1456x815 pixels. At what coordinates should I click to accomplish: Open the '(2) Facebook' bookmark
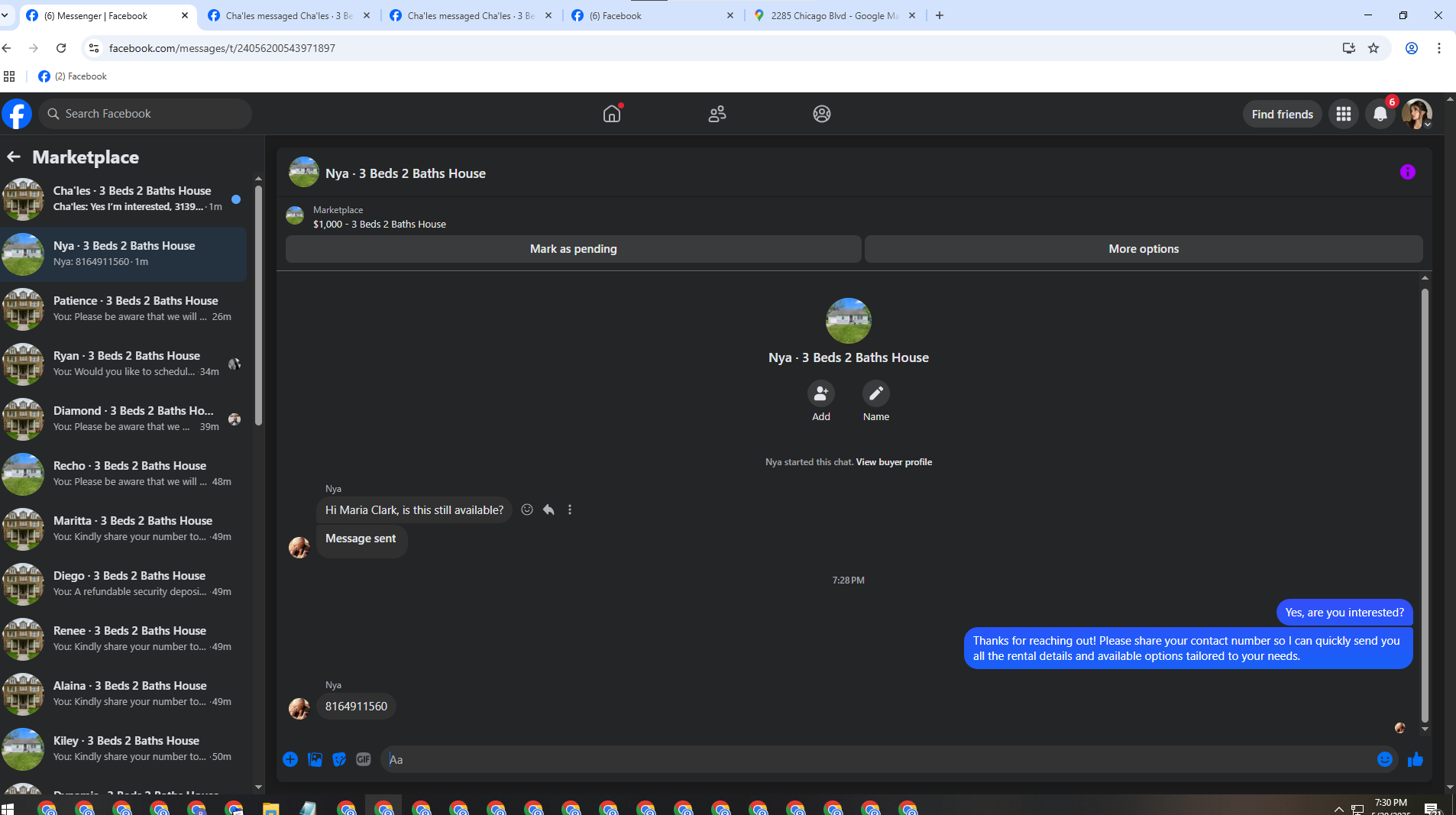pos(73,76)
